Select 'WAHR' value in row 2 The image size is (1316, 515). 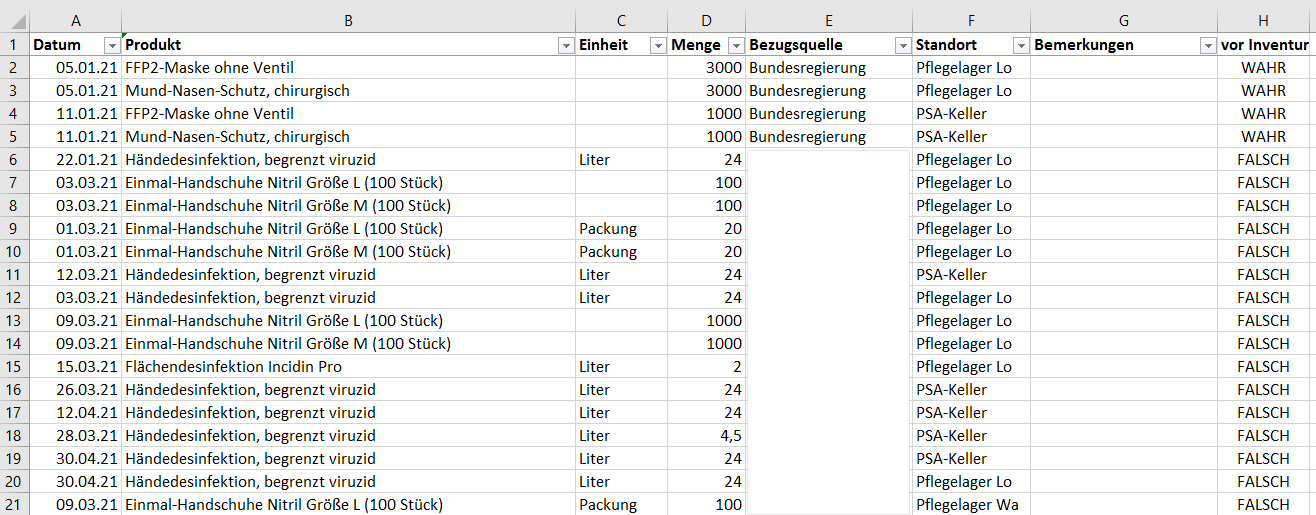coord(1264,68)
